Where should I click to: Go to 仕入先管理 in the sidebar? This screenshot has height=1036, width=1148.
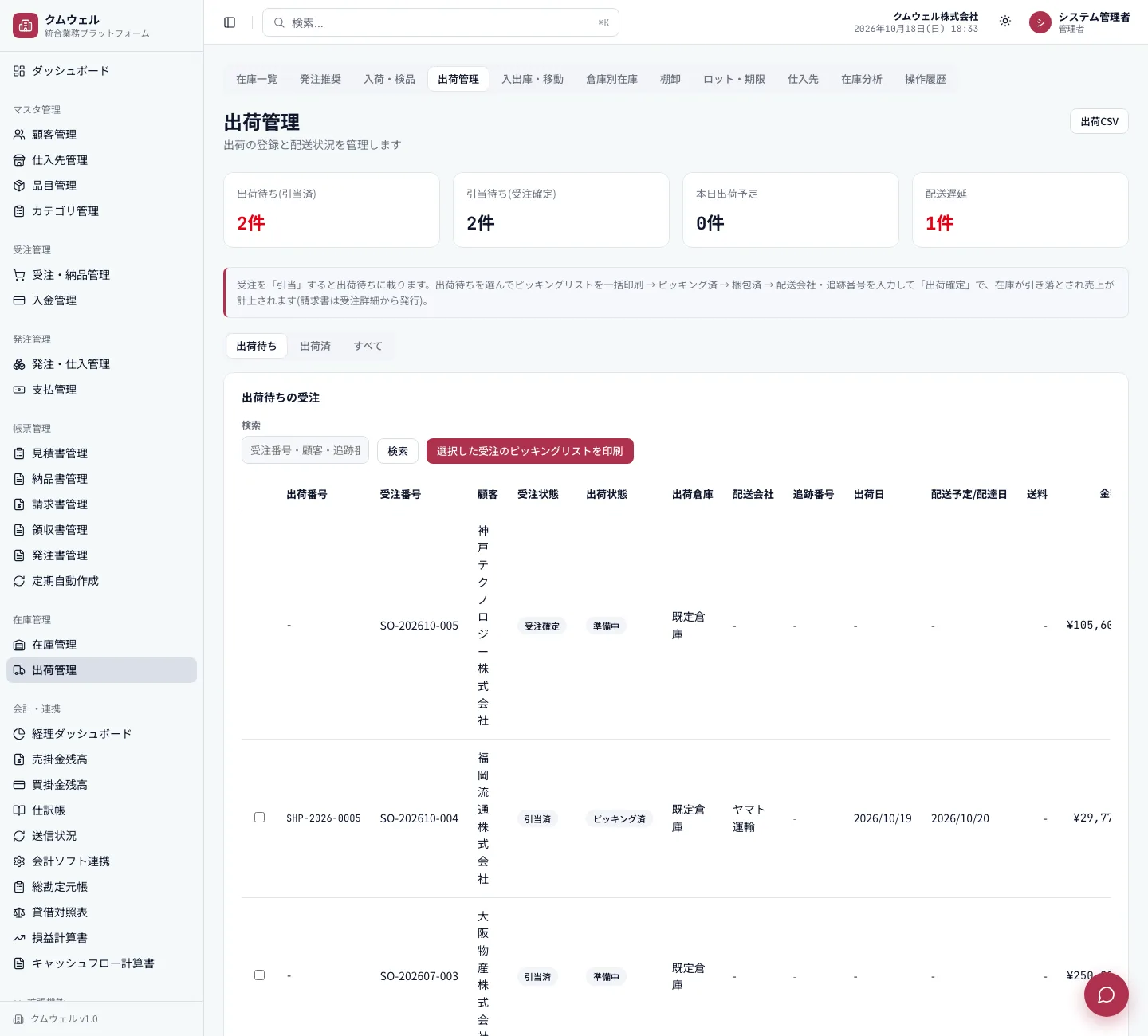point(102,160)
